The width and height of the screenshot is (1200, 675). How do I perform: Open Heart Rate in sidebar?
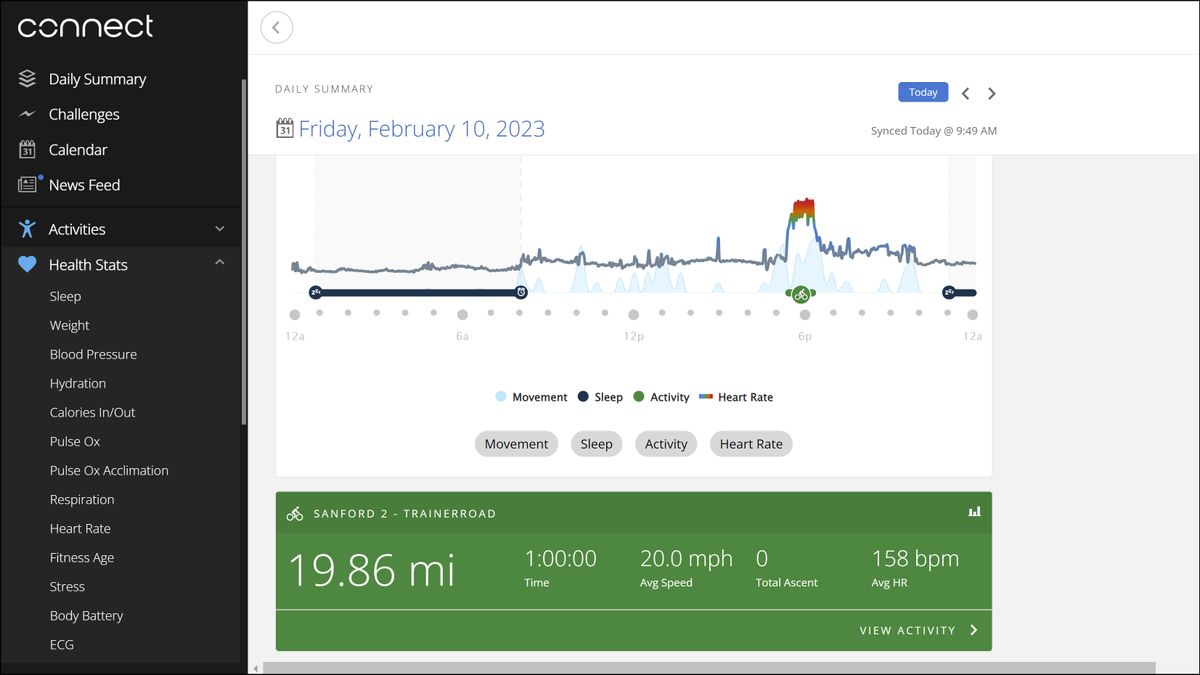click(80, 528)
